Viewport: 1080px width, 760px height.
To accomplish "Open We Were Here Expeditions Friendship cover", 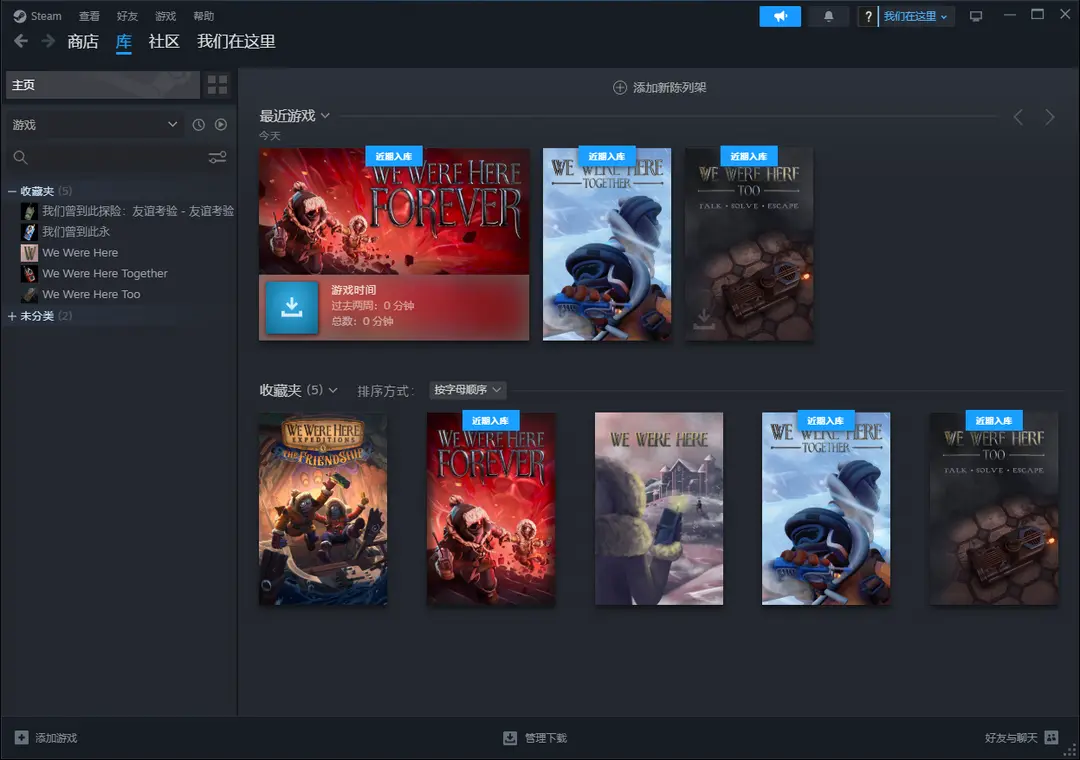I will tap(323, 509).
